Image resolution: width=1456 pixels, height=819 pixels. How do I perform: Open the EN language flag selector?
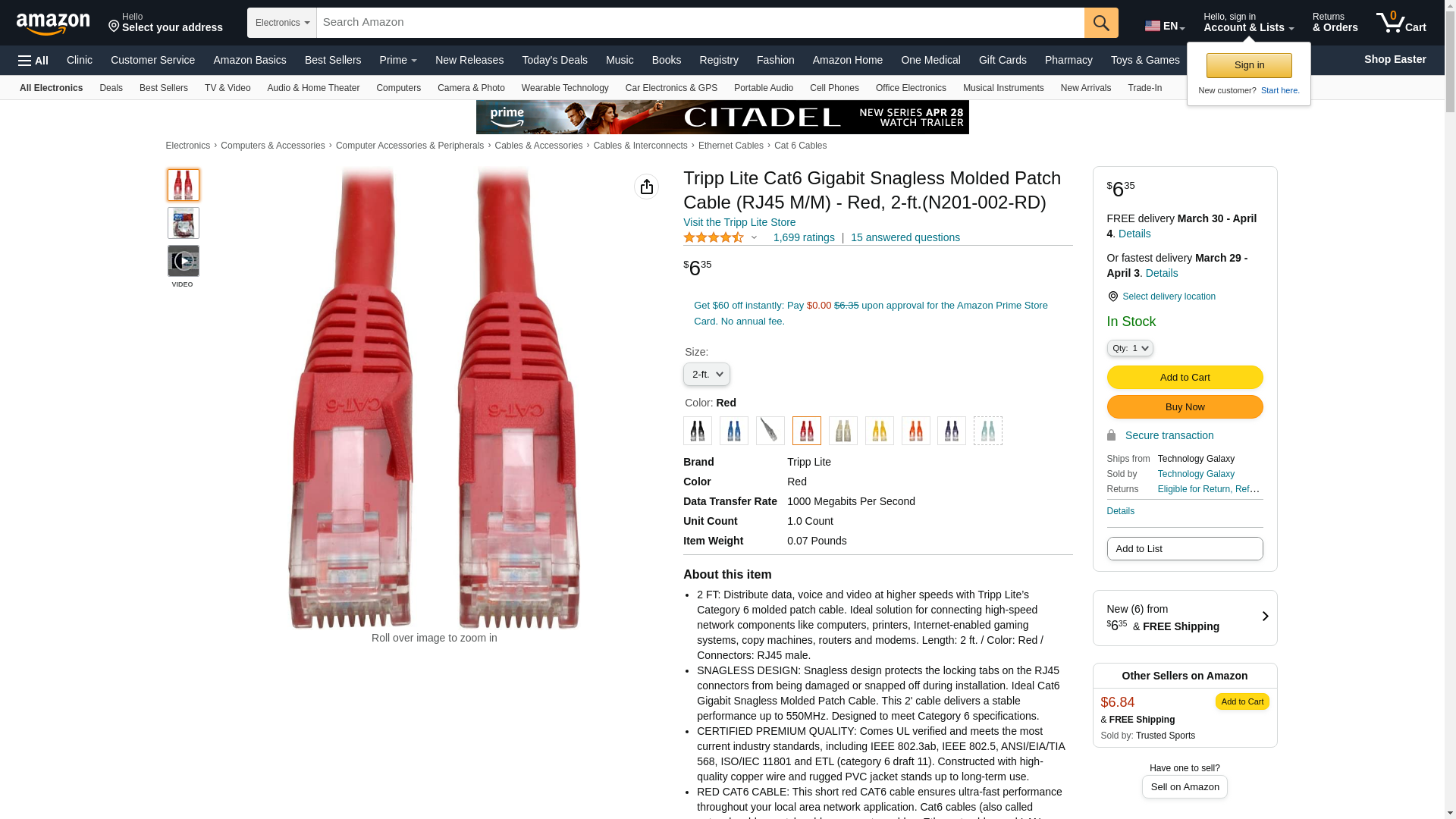tap(1164, 26)
